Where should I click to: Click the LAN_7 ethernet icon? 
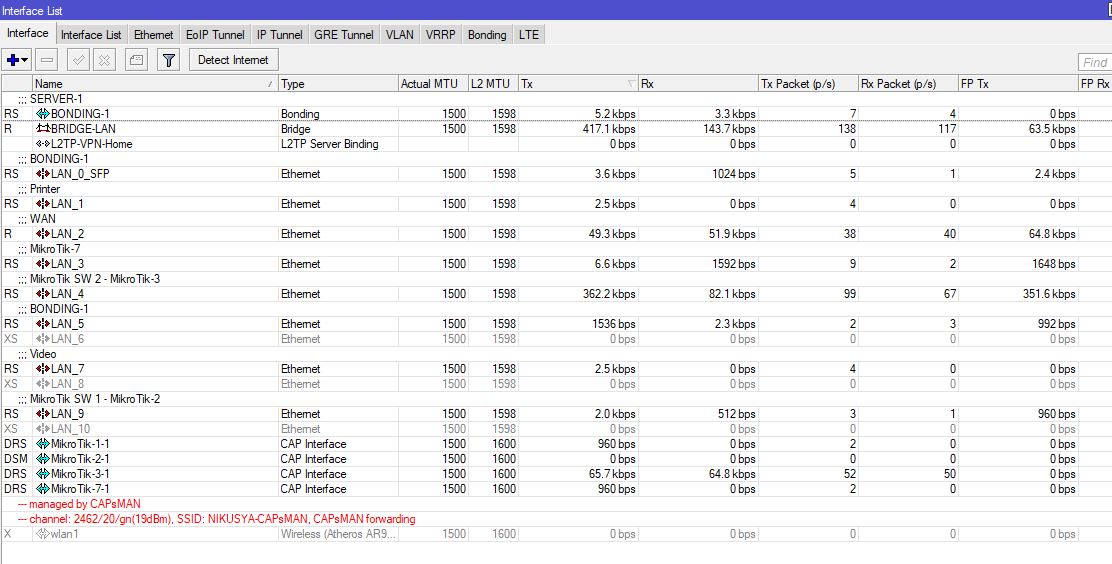point(43,369)
